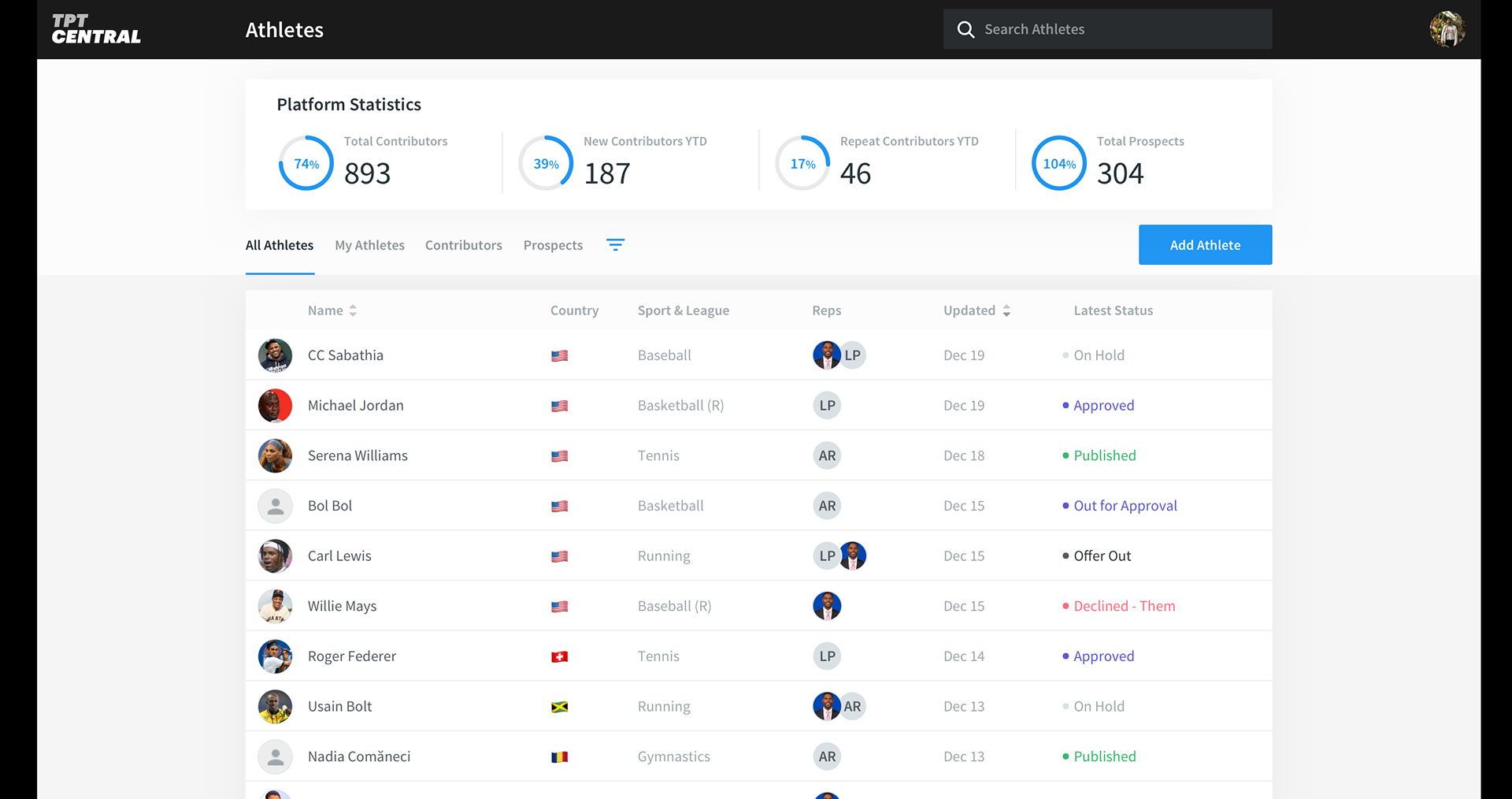1512x799 pixels.
Task: Click the 74% Total Contributors progress ring
Action: [x=306, y=163]
